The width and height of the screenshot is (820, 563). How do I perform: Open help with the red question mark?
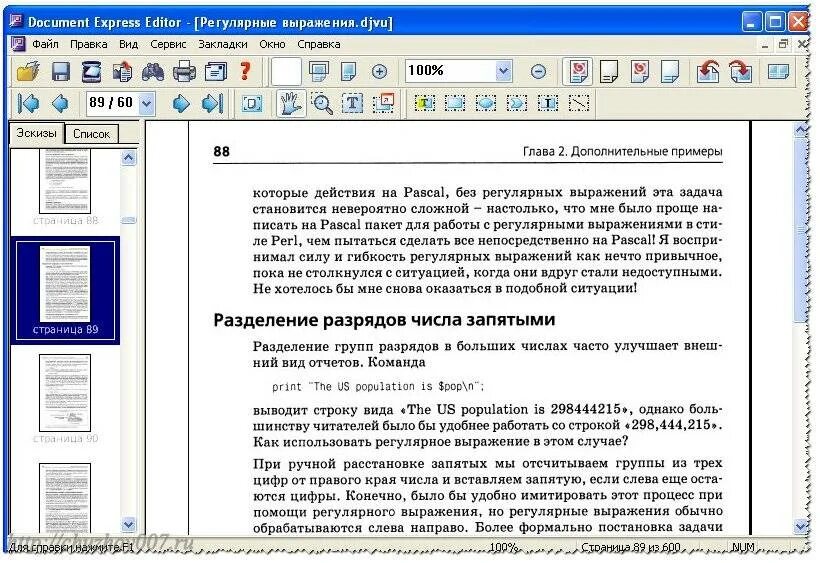coord(244,71)
